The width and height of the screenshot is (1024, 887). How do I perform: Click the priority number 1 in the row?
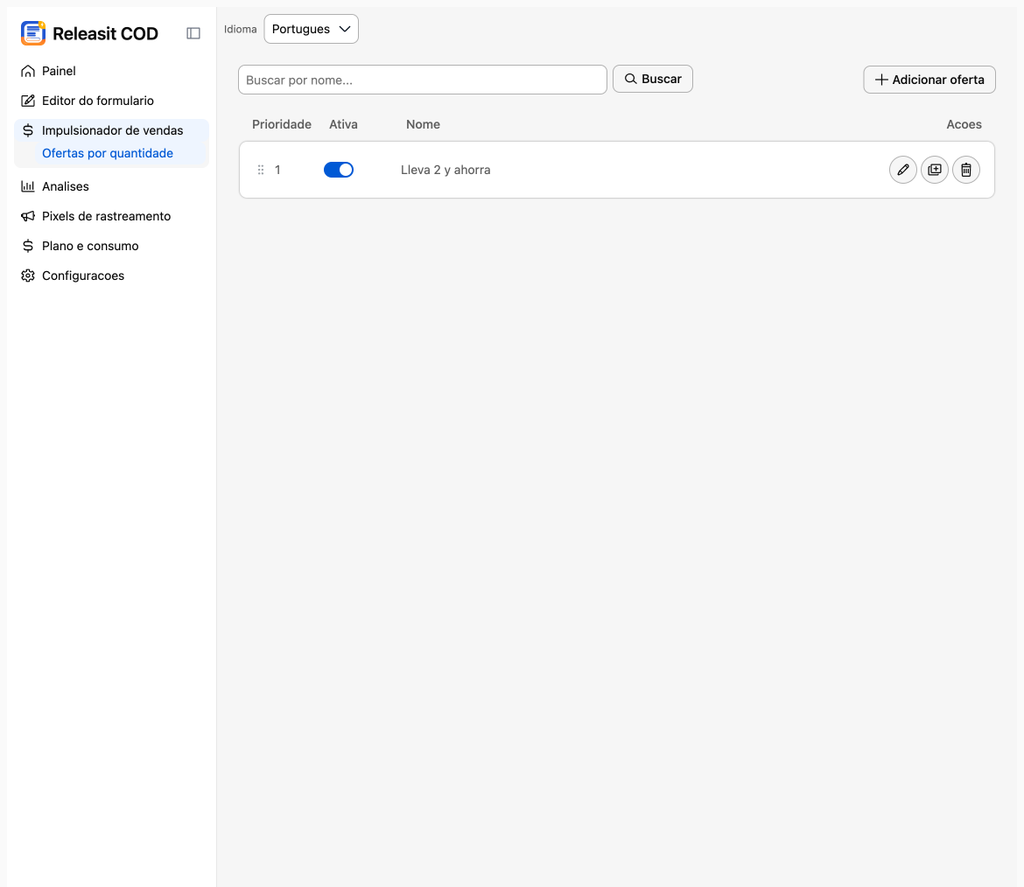(x=278, y=170)
